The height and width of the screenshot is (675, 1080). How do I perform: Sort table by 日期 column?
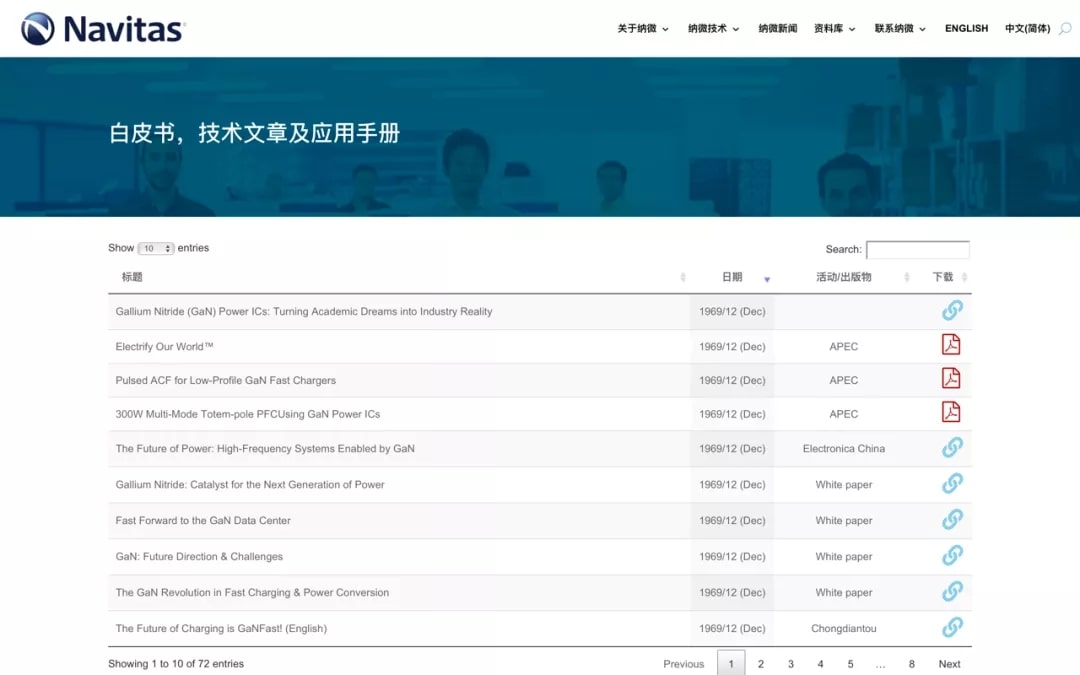pos(733,277)
